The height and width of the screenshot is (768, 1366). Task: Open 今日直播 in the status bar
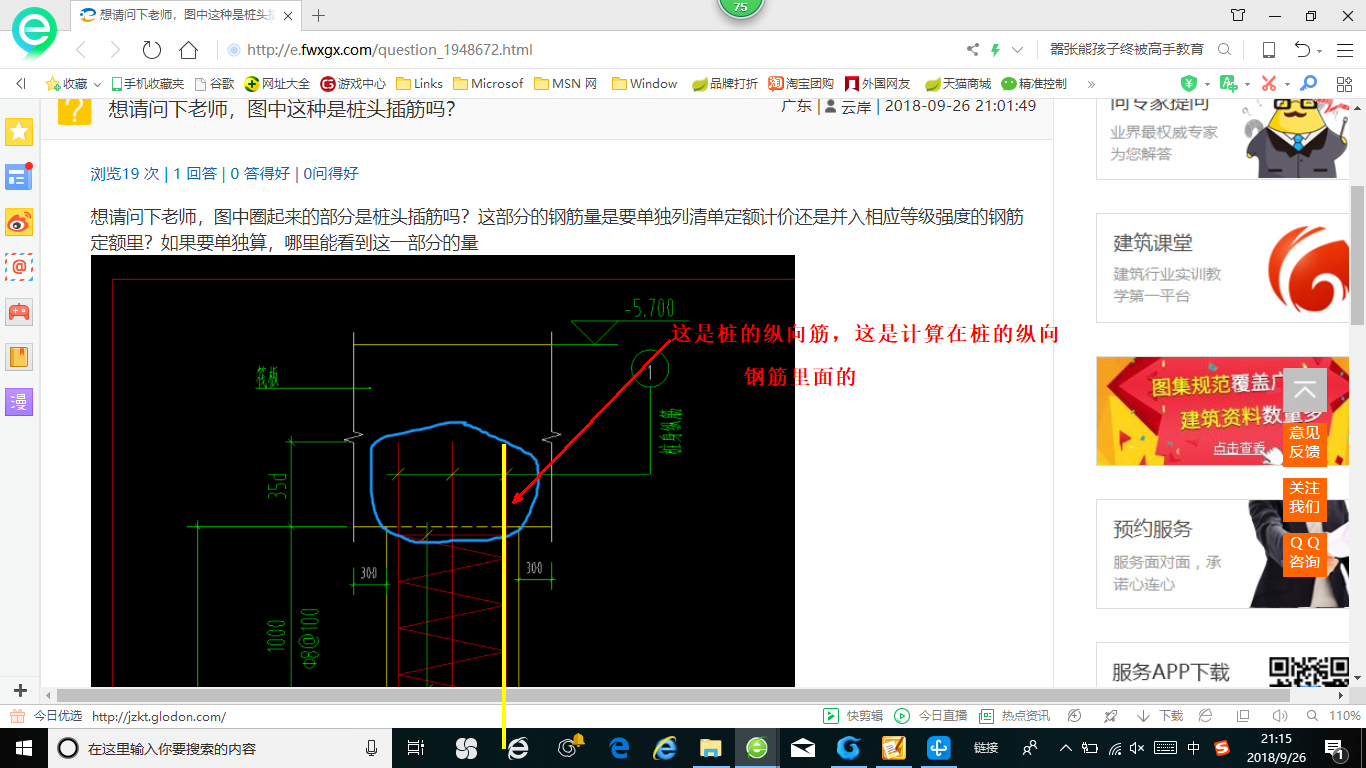pos(930,716)
